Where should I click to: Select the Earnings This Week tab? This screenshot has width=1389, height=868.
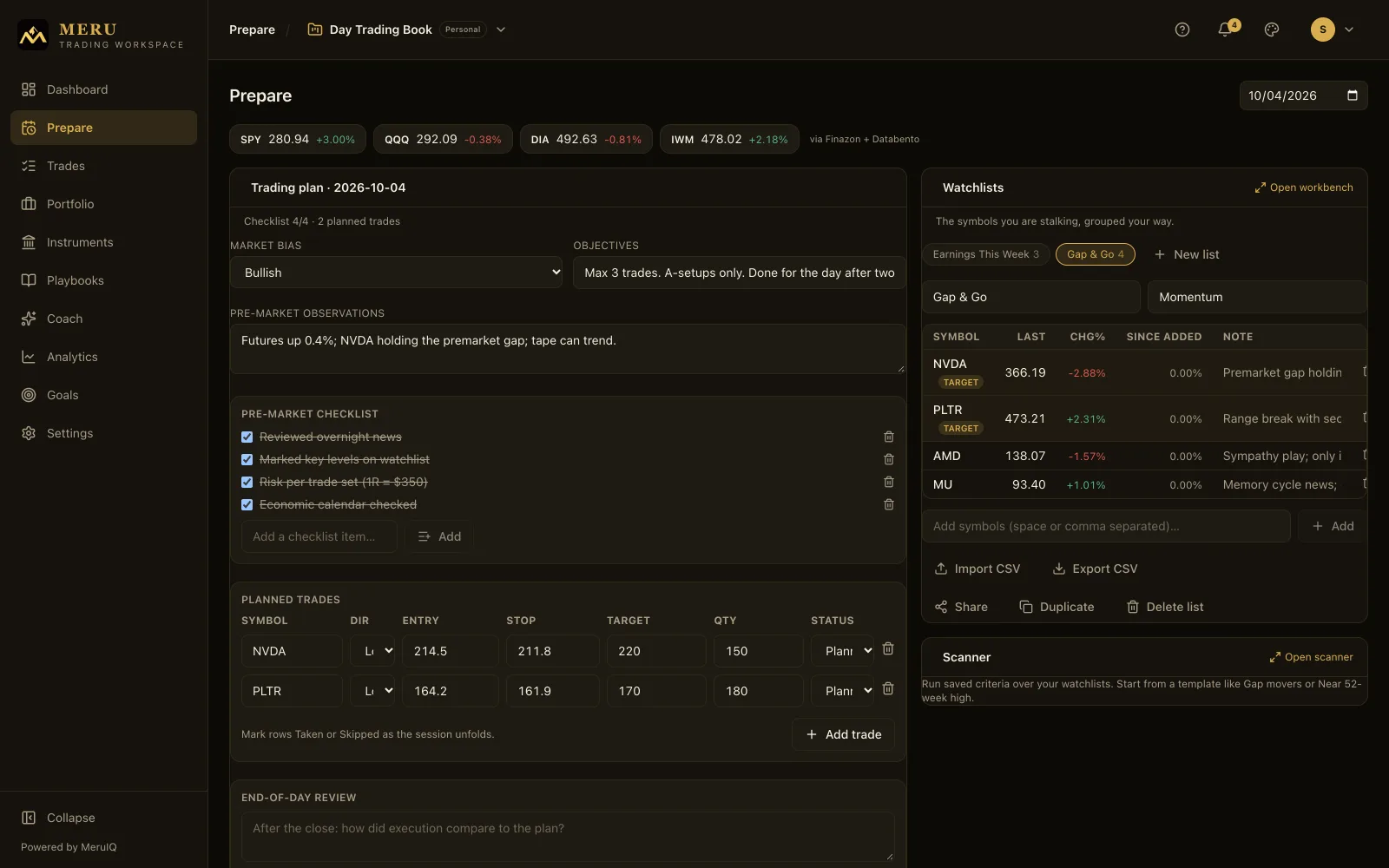985,254
